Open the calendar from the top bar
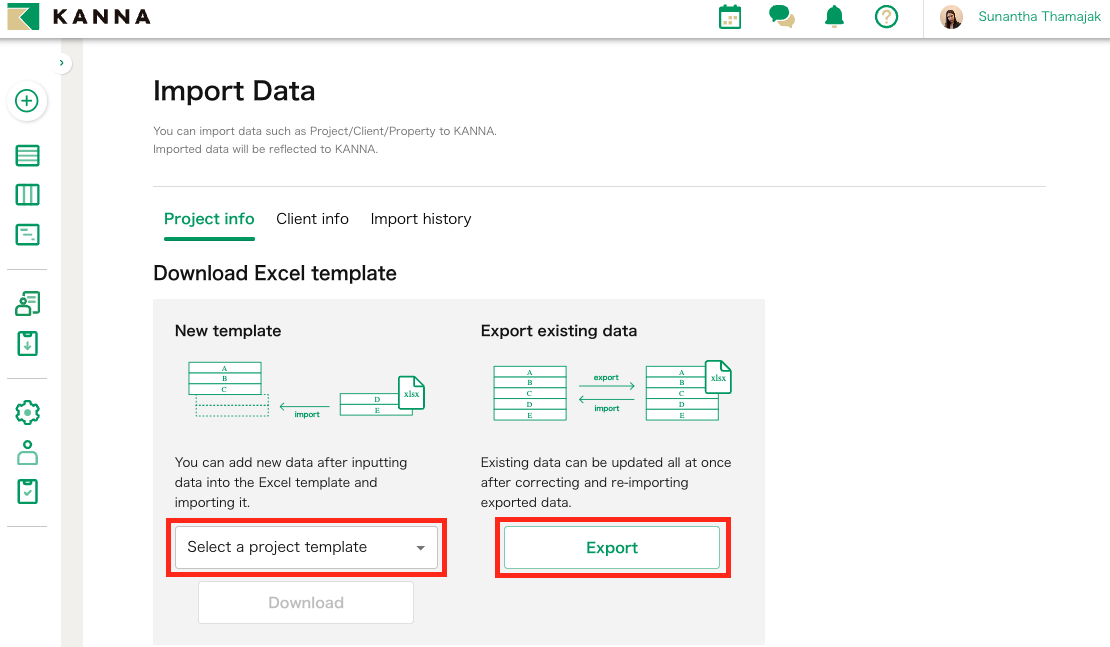Image resolution: width=1110 pixels, height=647 pixels. [729, 17]
